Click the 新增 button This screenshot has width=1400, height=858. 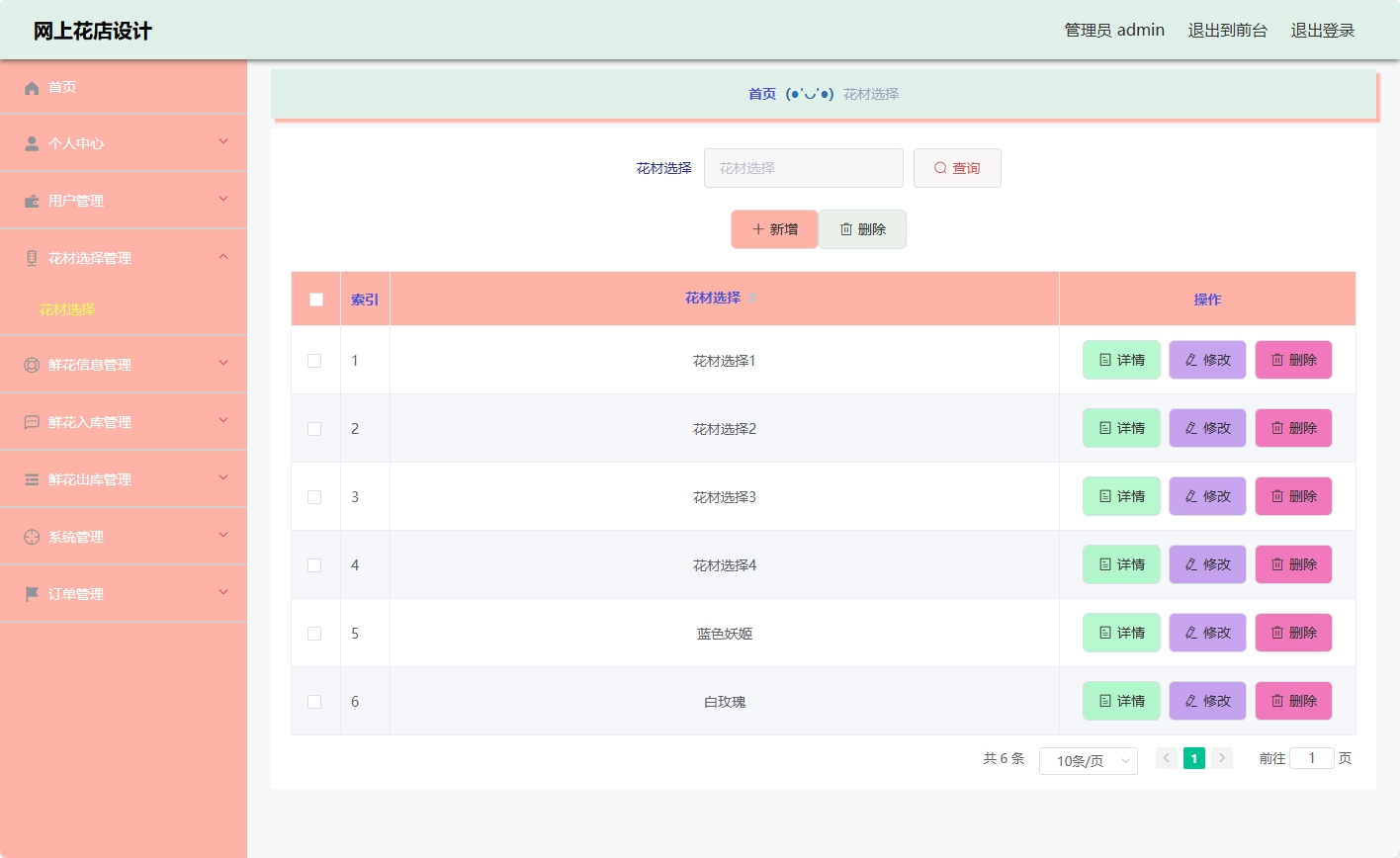point(774,228)
